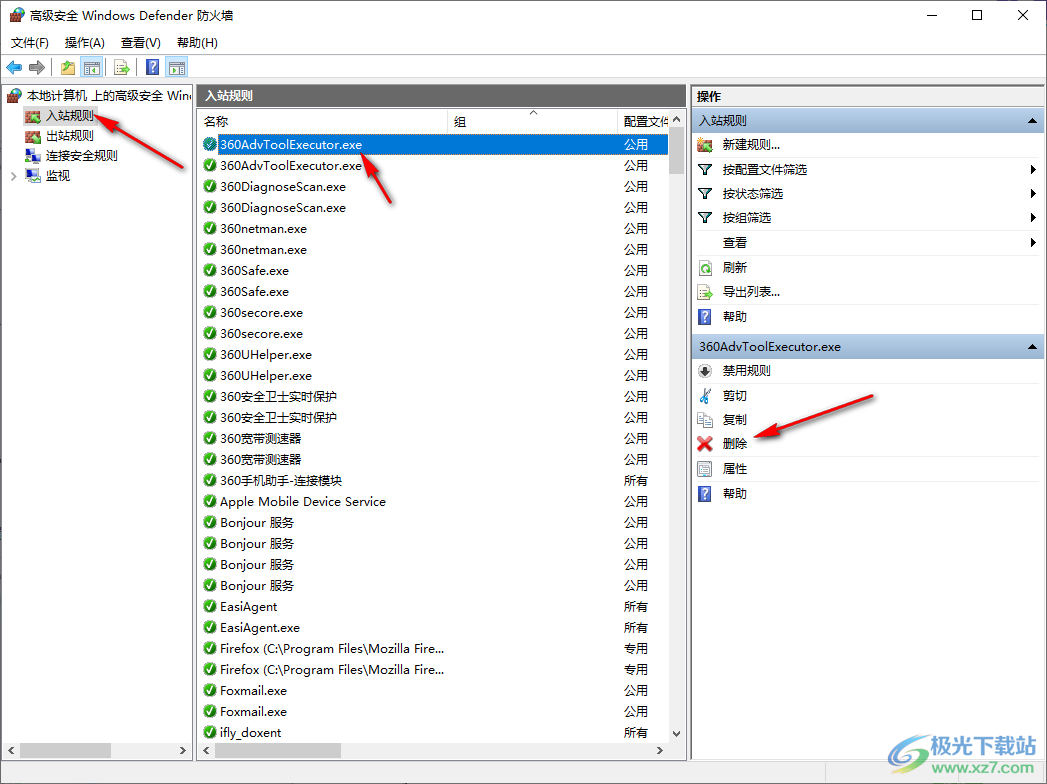
Task: Open the 操作(A) menu
Action: pyautogui.click(x=85, y=43)
